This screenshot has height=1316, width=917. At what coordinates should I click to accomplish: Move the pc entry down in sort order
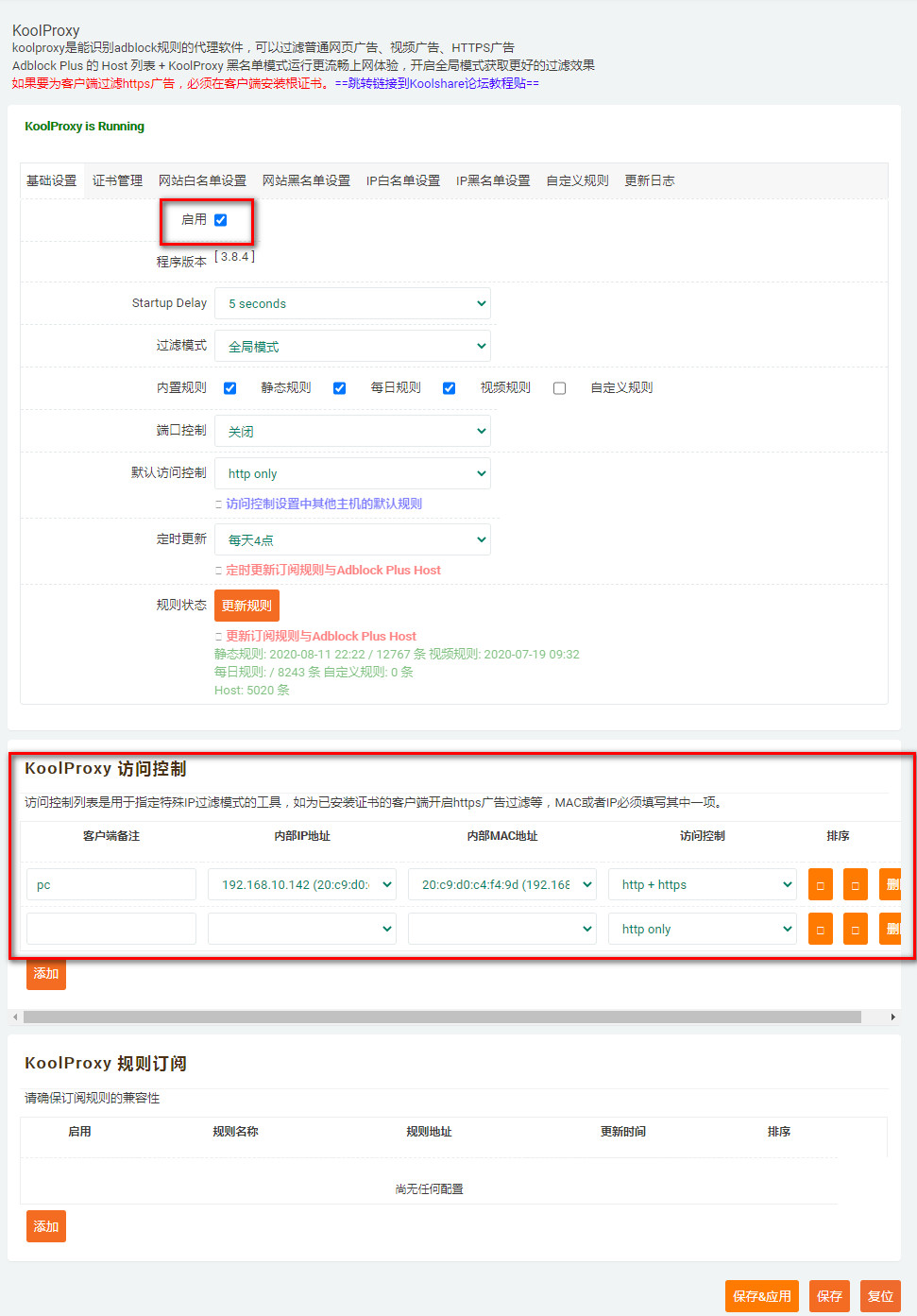855,883
